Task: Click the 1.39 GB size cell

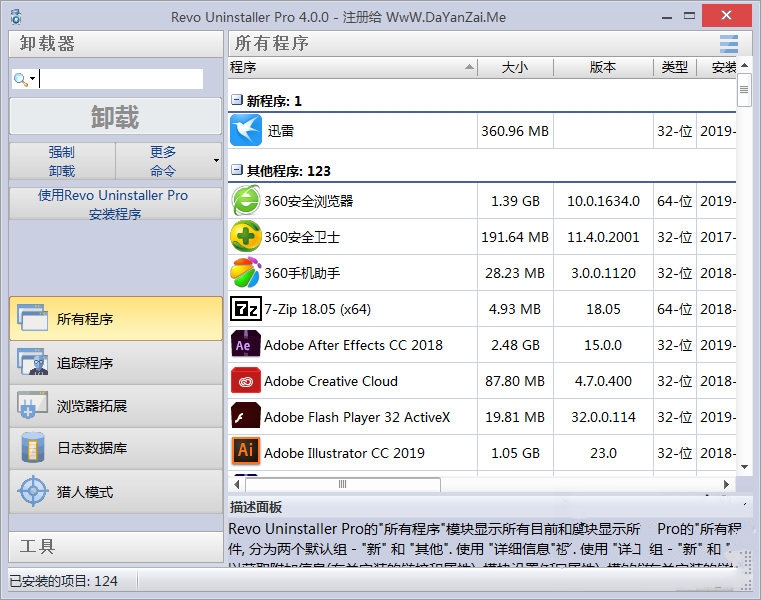Action: point(515,201)
